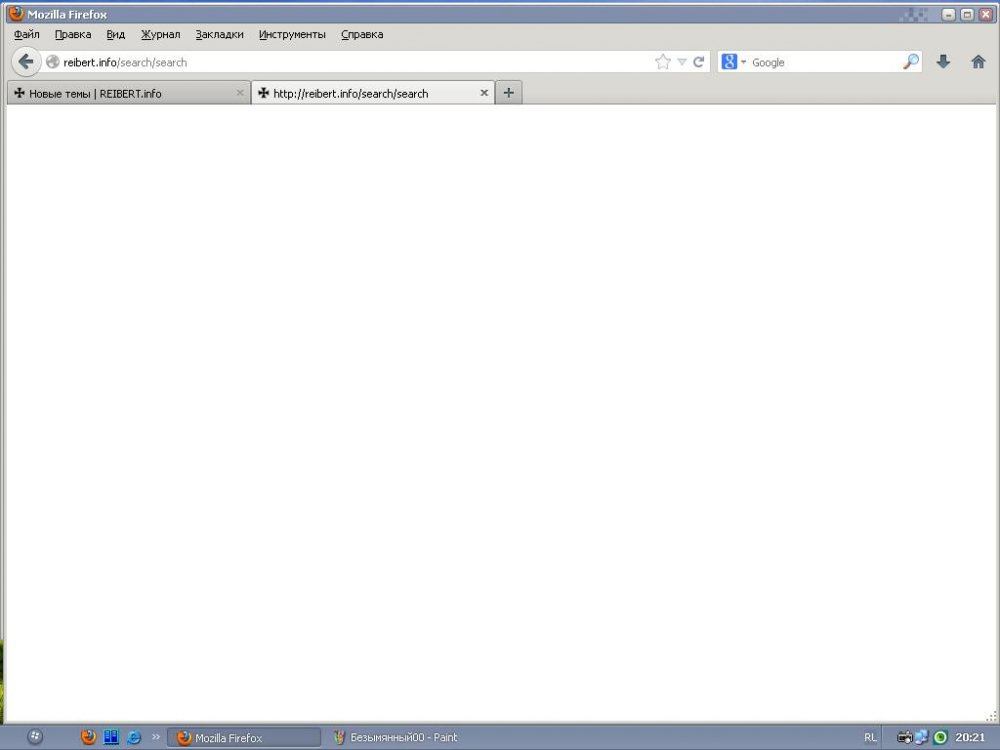Open the Справка menu
1000x750 pixels.
click(362, 34)
